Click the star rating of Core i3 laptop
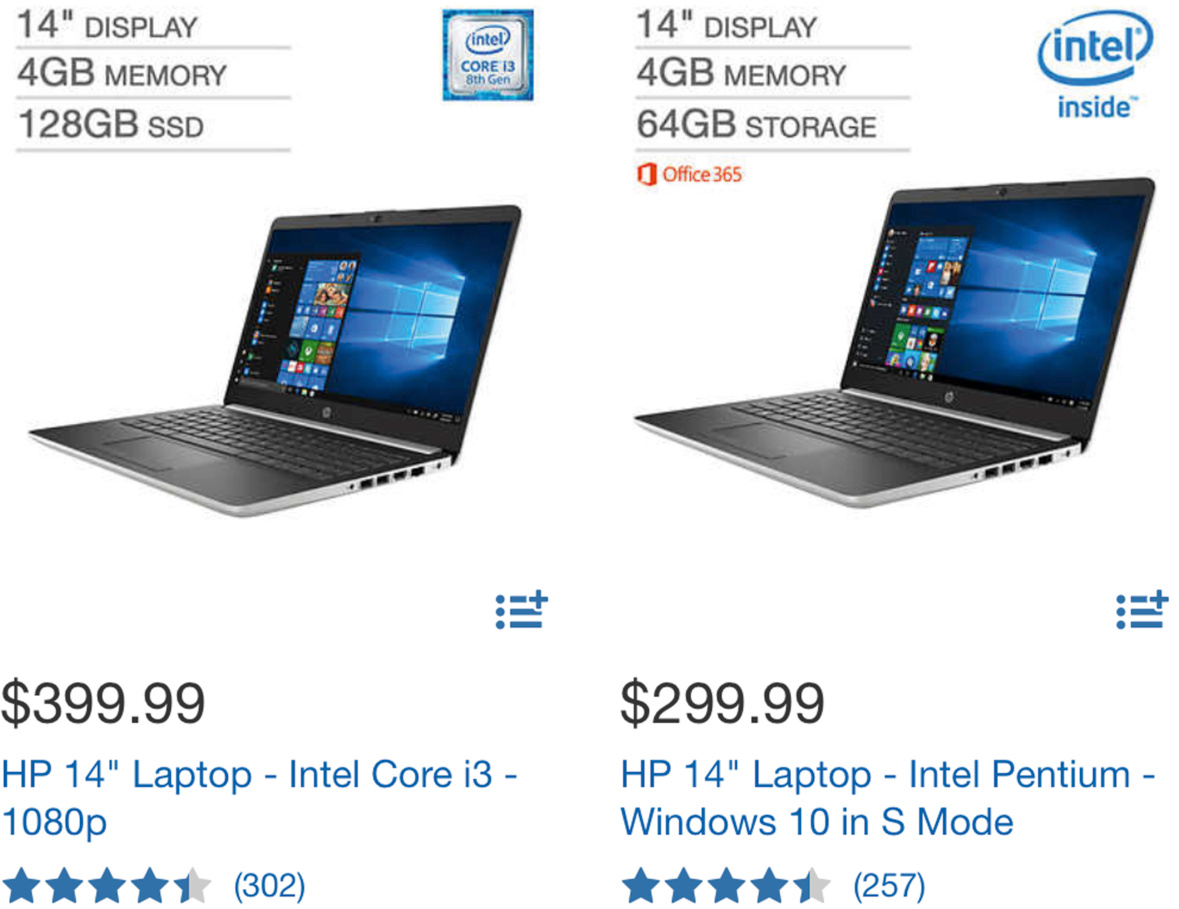 coord(107,886)
